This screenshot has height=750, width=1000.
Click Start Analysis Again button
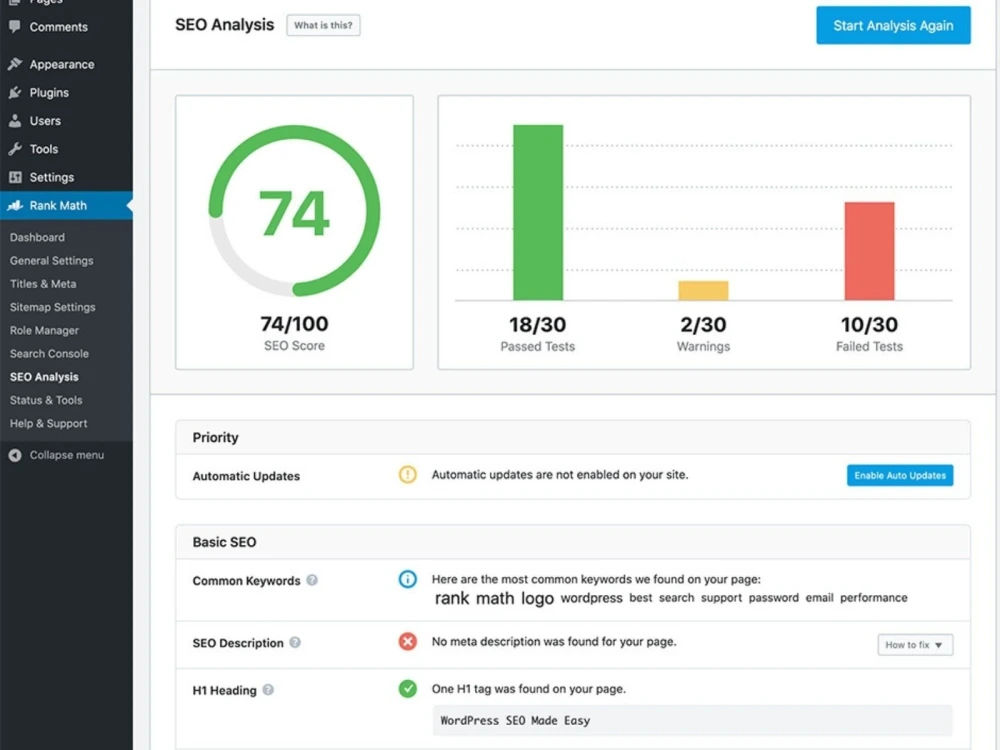click(x=893, y=26)
